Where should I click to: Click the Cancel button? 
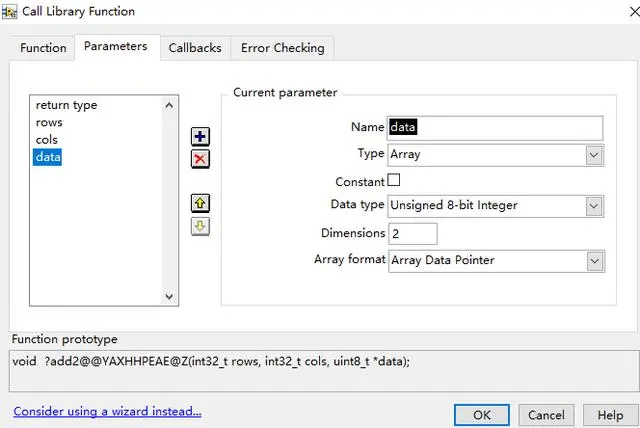546,415
